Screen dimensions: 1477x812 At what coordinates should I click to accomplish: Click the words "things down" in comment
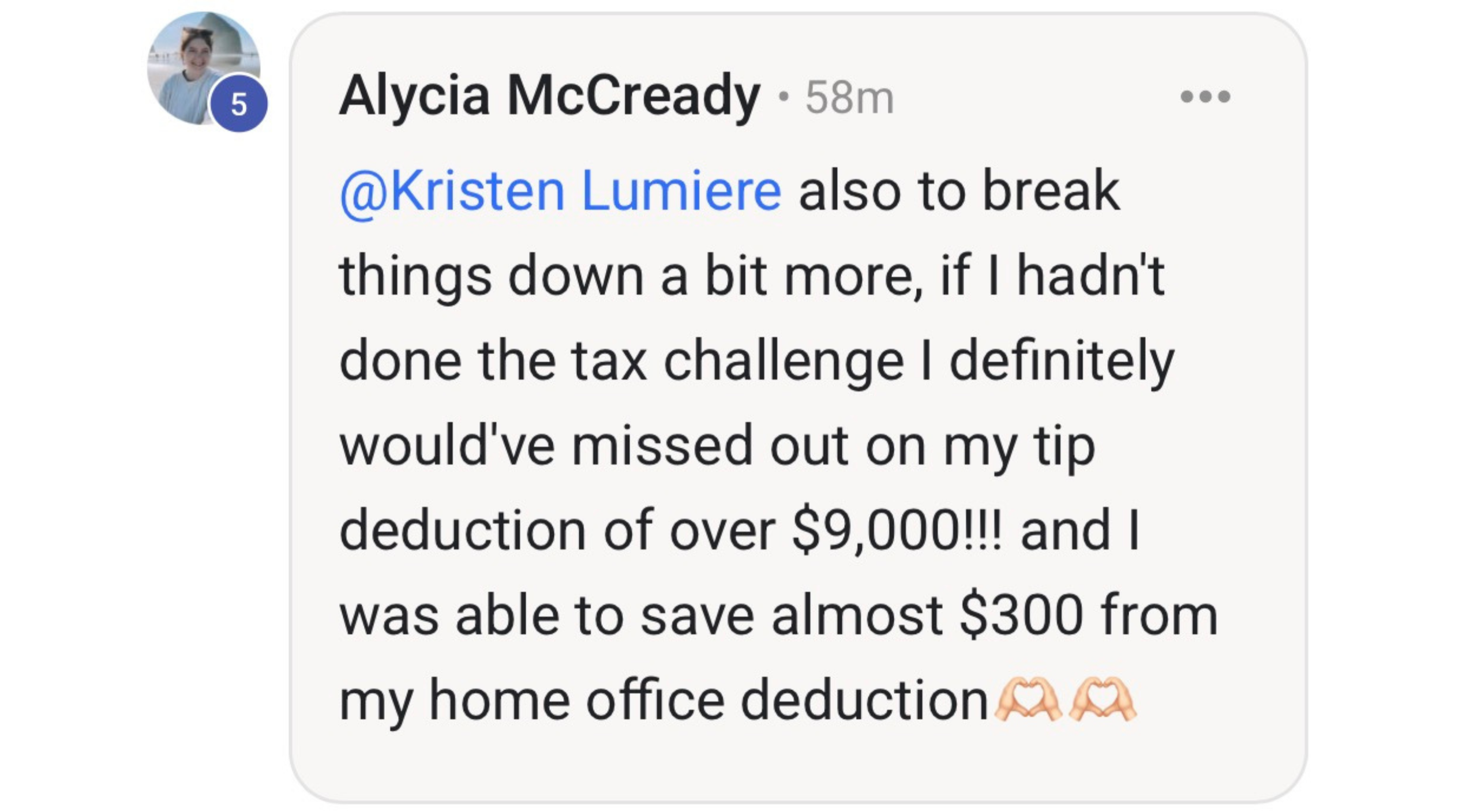click(x=492, y=277)
